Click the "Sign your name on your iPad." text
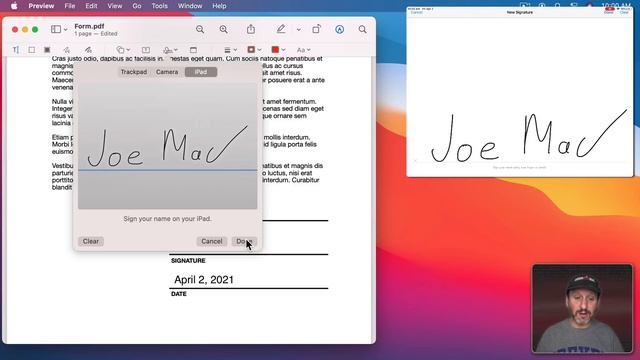This screenshot has width=640, height=360. click(167, 219)
